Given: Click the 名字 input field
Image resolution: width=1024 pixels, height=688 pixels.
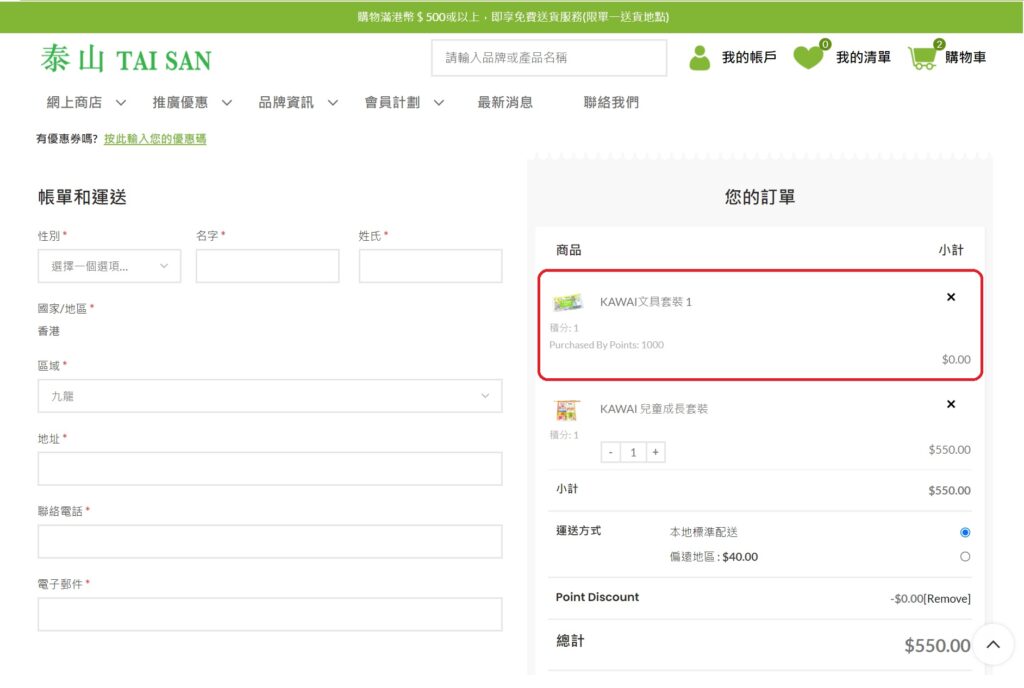Looking at the screenshot, I should [x=268, y=266].
